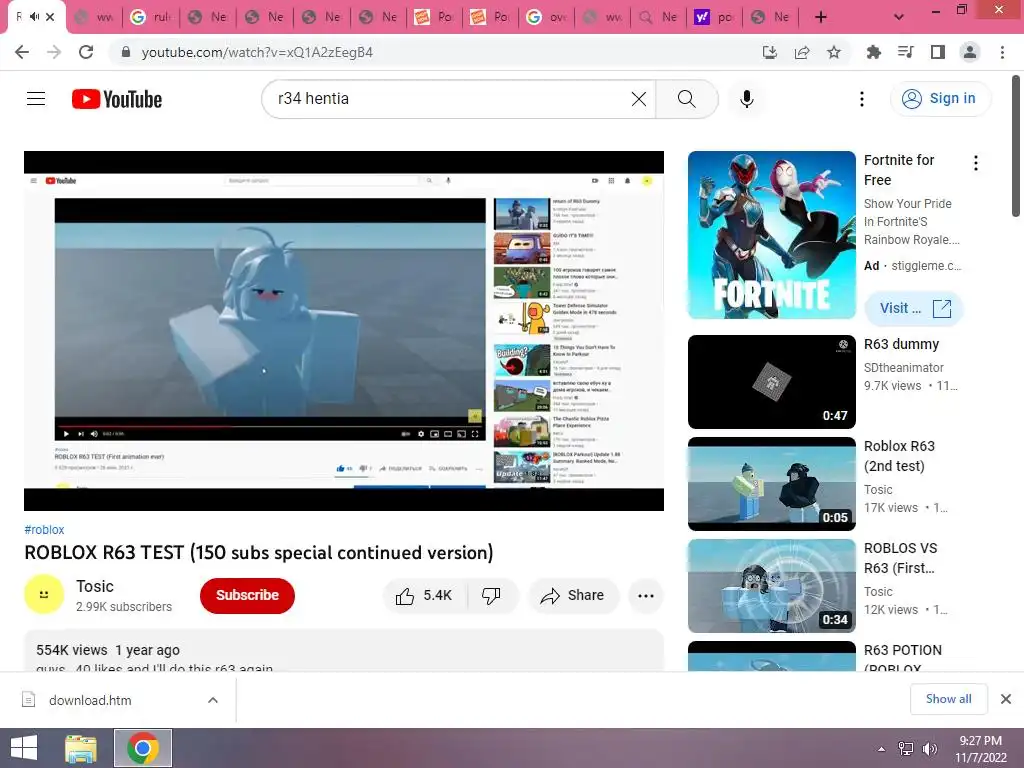This screenshot has width=1024, height=768.
Task: Open the volume tray icon
Action: 929,749
